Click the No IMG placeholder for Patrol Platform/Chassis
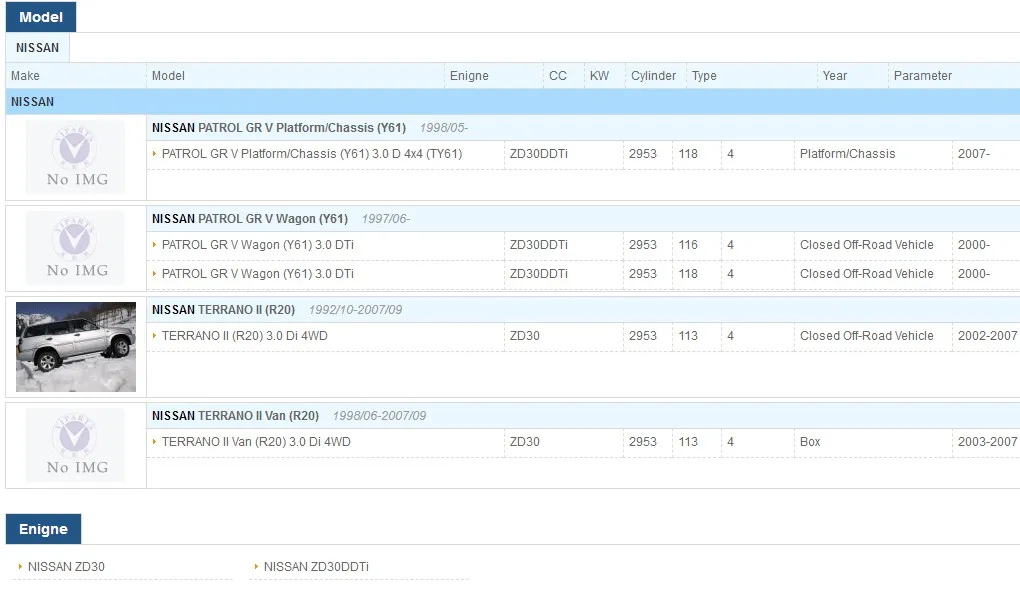 click(x=76, y=157)
